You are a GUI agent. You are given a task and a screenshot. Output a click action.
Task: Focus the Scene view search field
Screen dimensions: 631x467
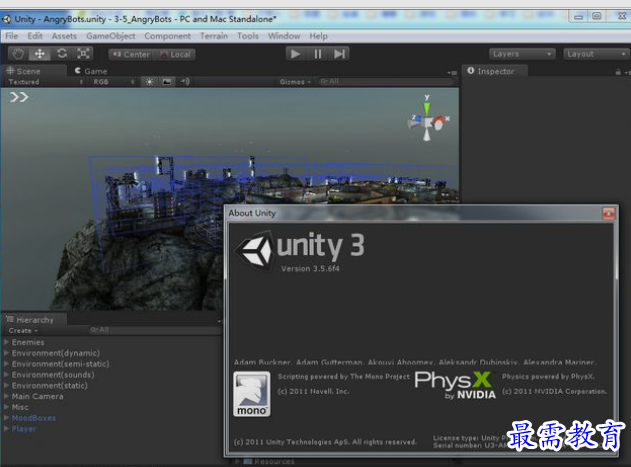click(x=386, y=82)
